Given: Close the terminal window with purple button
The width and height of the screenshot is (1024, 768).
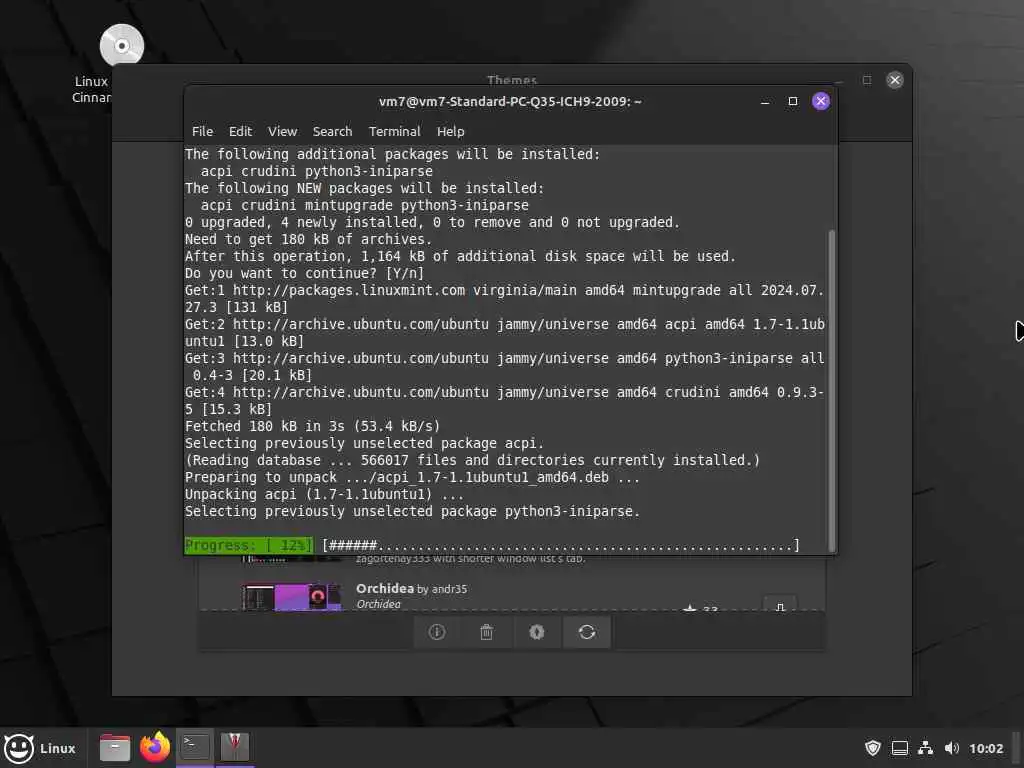Looking at the screenshot, I should coord(821,101).
